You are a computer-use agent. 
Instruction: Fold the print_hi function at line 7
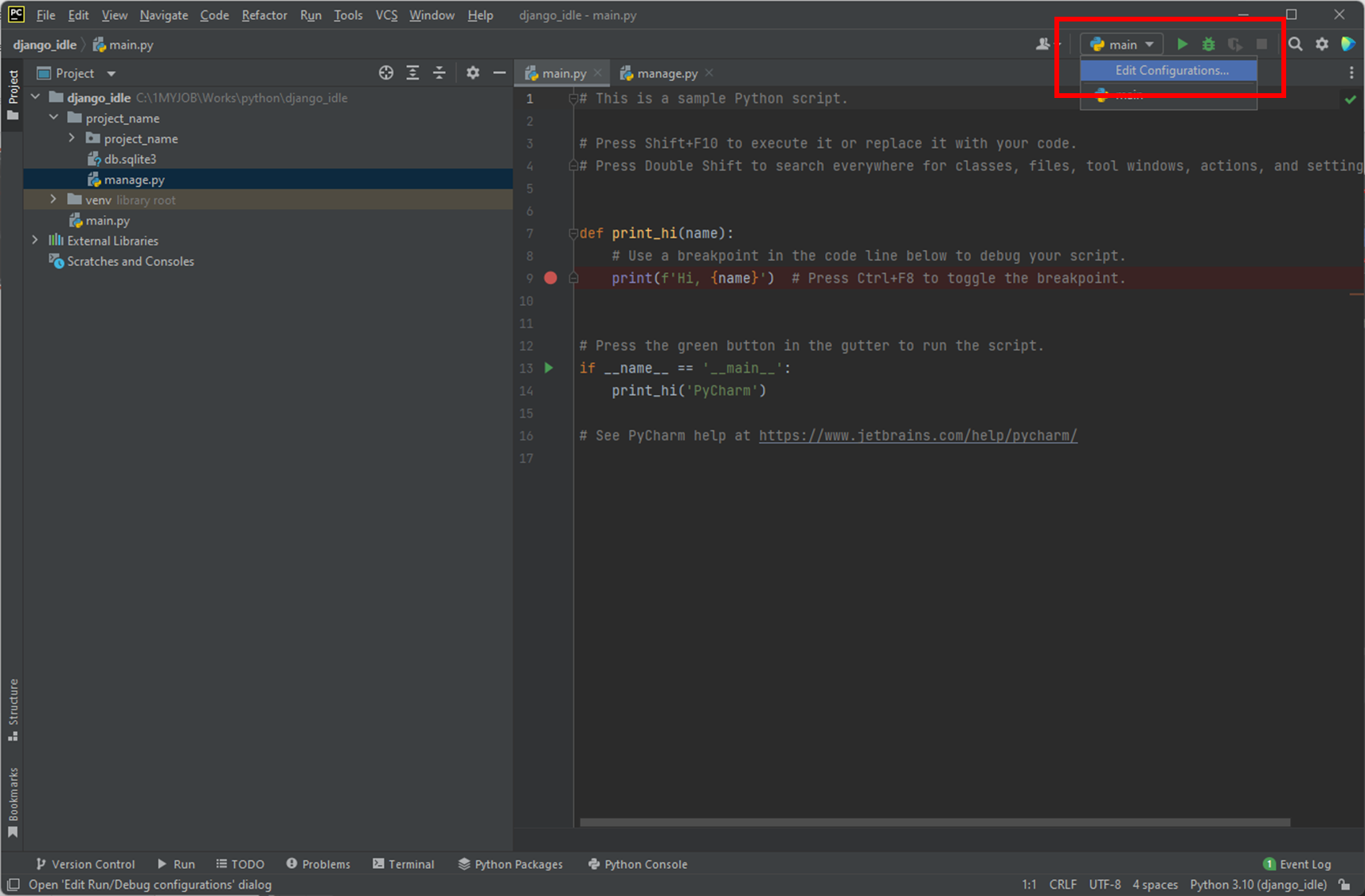[573, 233]
